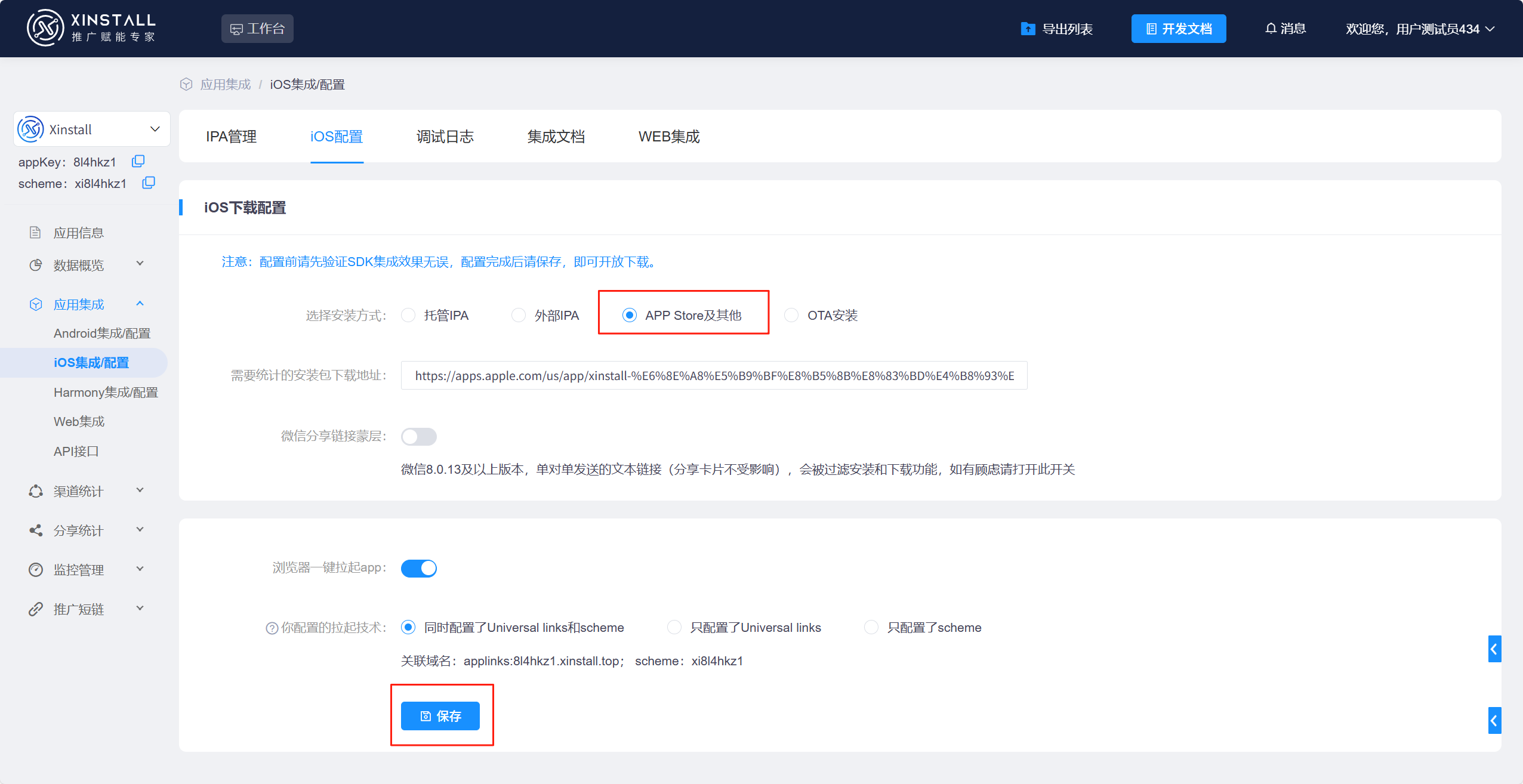Image resolution: width=1523 pixels, height=784 pixels.
Task: Open 监控管理 via its shield icon
Action: tap(36, 569)
